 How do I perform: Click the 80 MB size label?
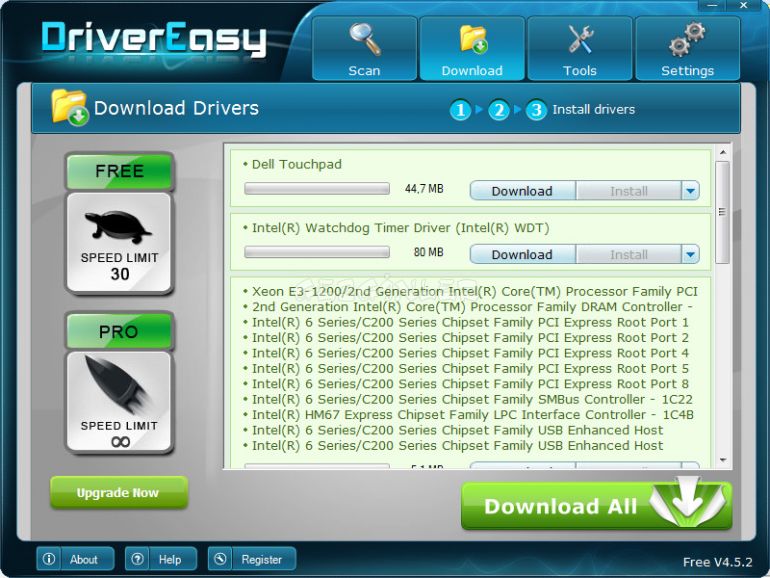click(x=428, y=252)
